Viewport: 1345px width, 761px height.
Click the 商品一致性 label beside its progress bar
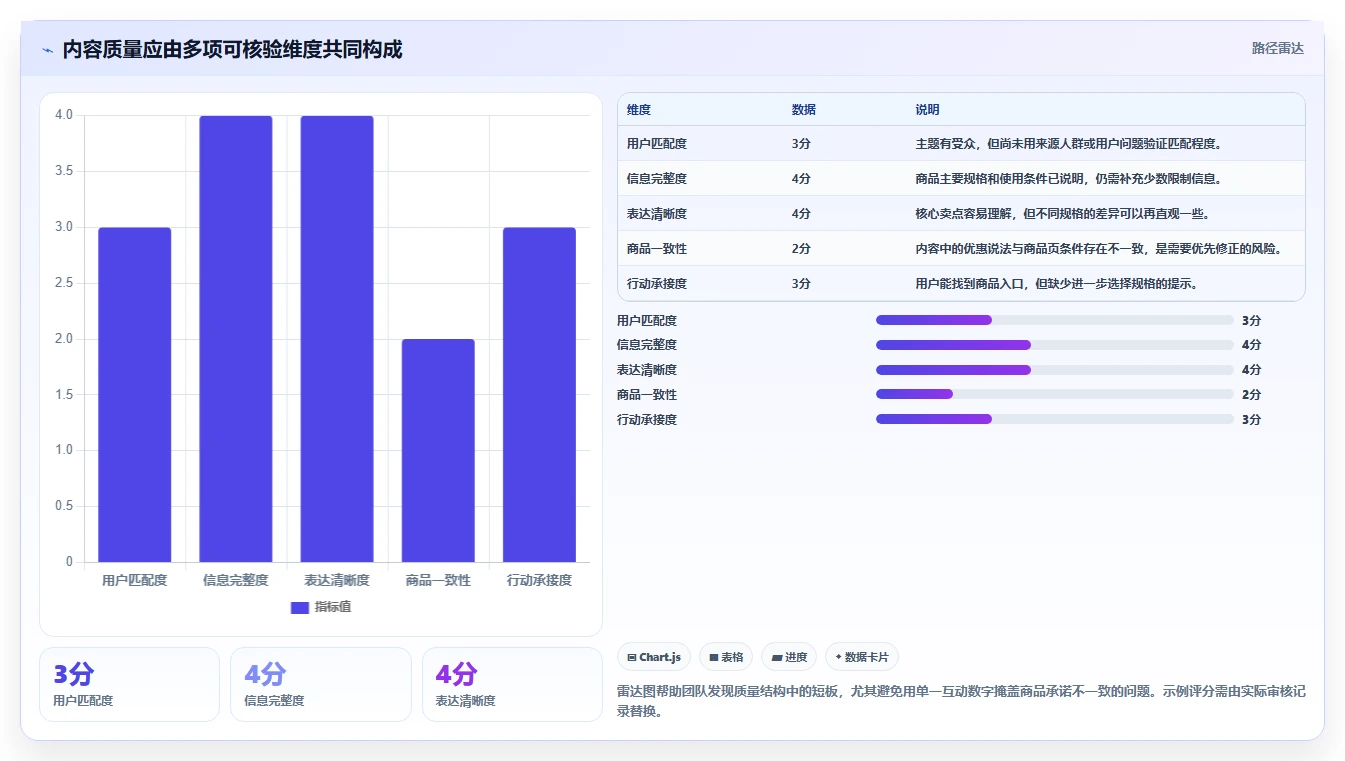[647, 395]
